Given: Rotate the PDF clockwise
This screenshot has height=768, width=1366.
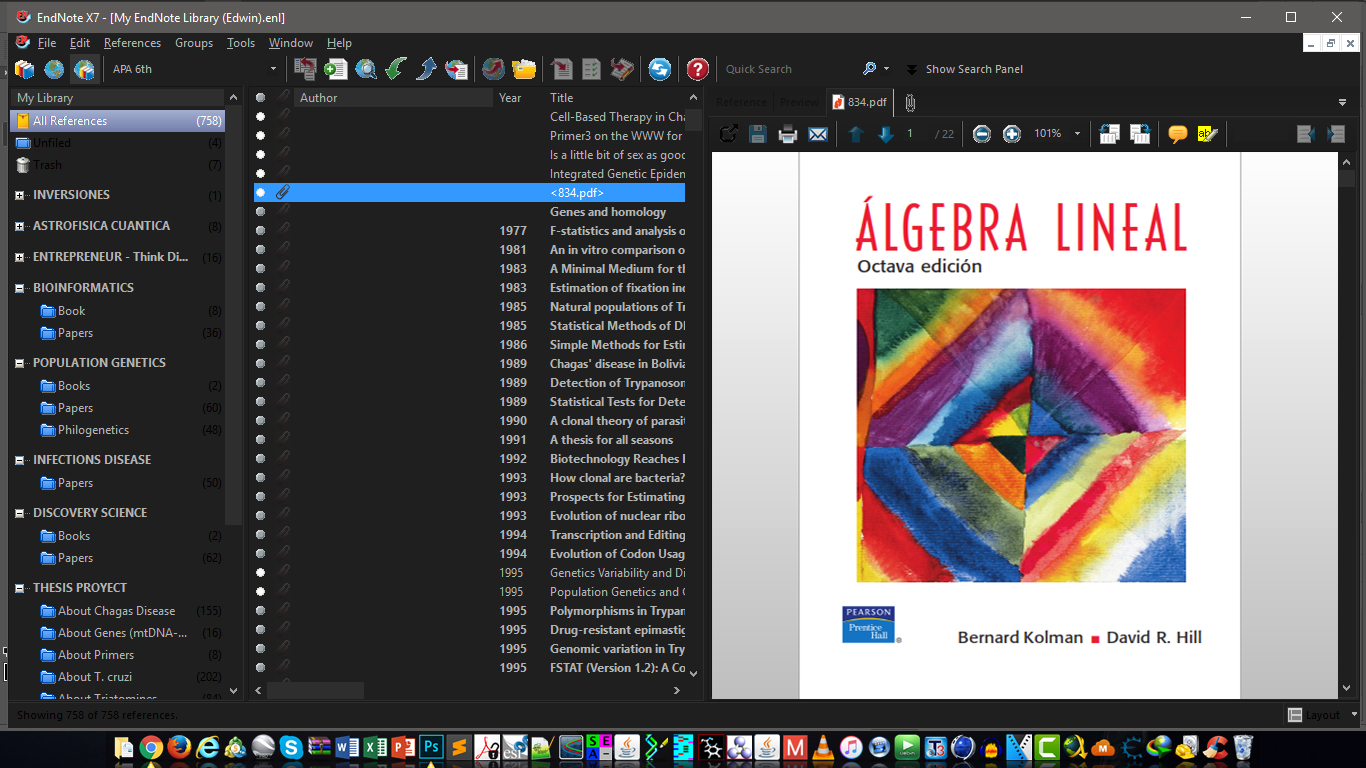Looking at the screenshot, I should tap(1139, 134).
